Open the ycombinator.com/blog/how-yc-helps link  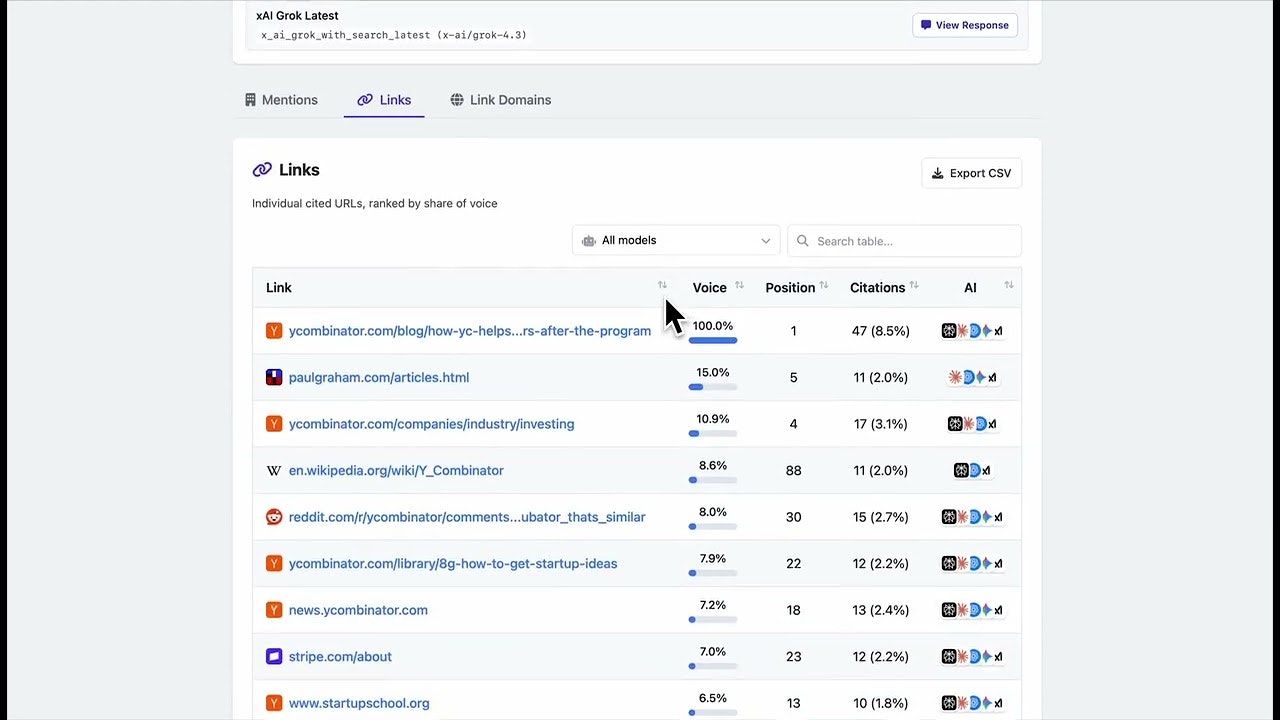(470, 331)
